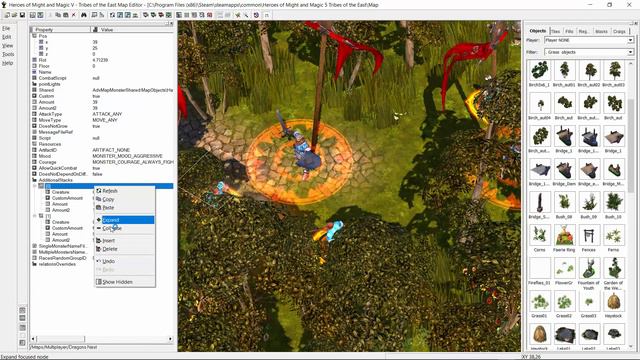Select the AllowQuickCombat property row
640x360 pixels.
(x=103, y=168)
